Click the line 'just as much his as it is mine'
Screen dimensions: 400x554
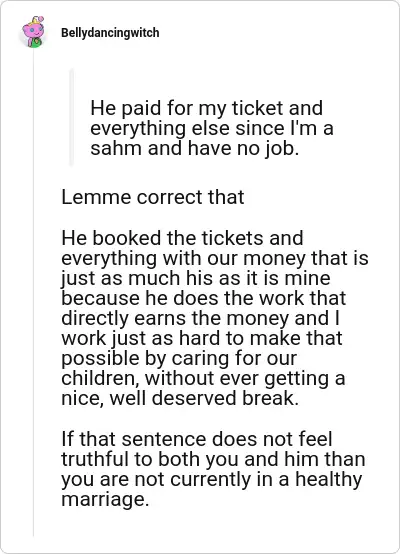[x=196, y=278]
